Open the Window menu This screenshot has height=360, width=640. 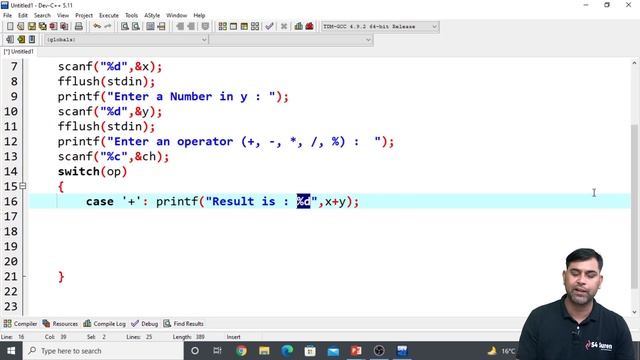pos(177,16)
